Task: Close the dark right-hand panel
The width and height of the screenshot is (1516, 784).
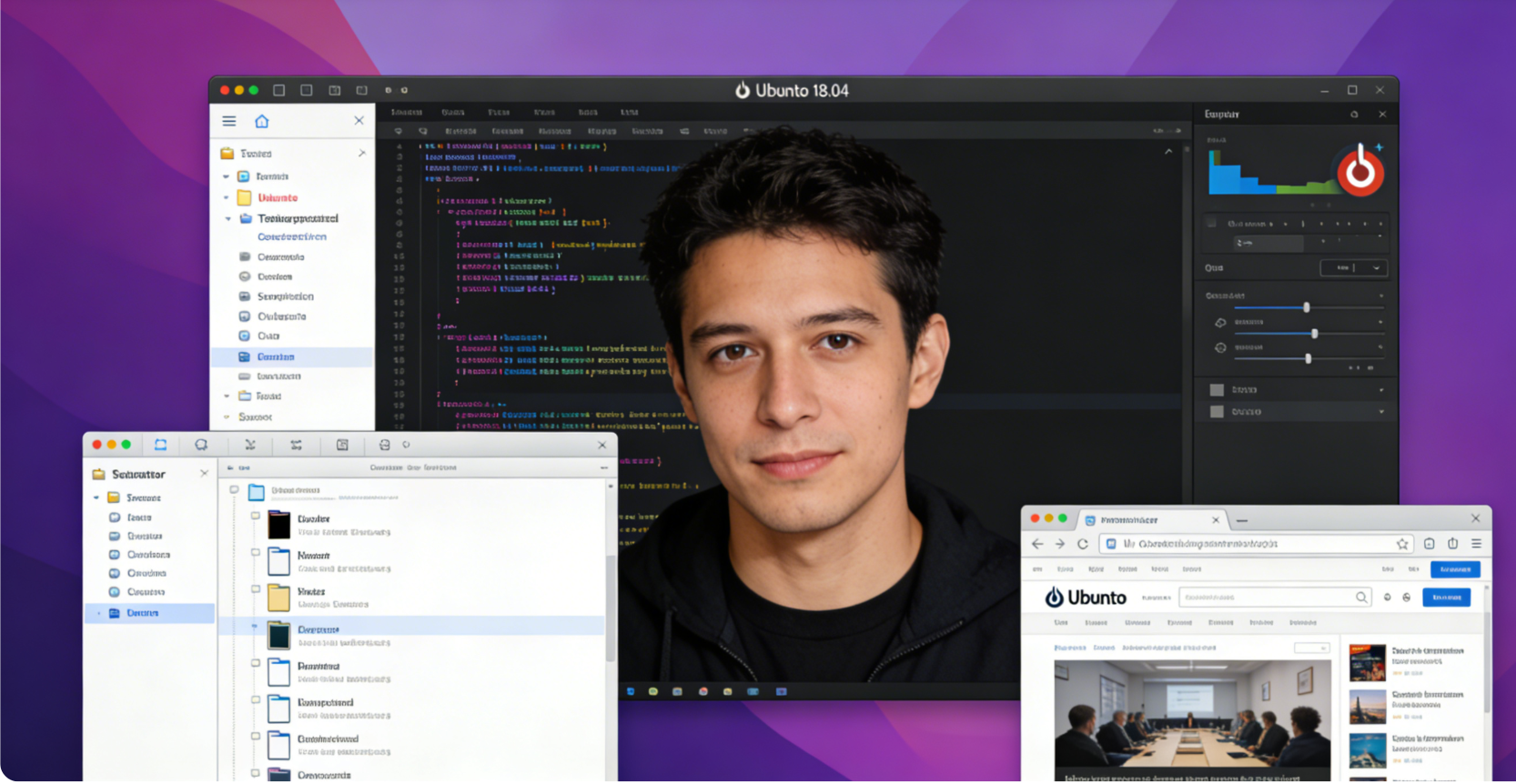Action: pyautogui.click(x=1382, y=115)
